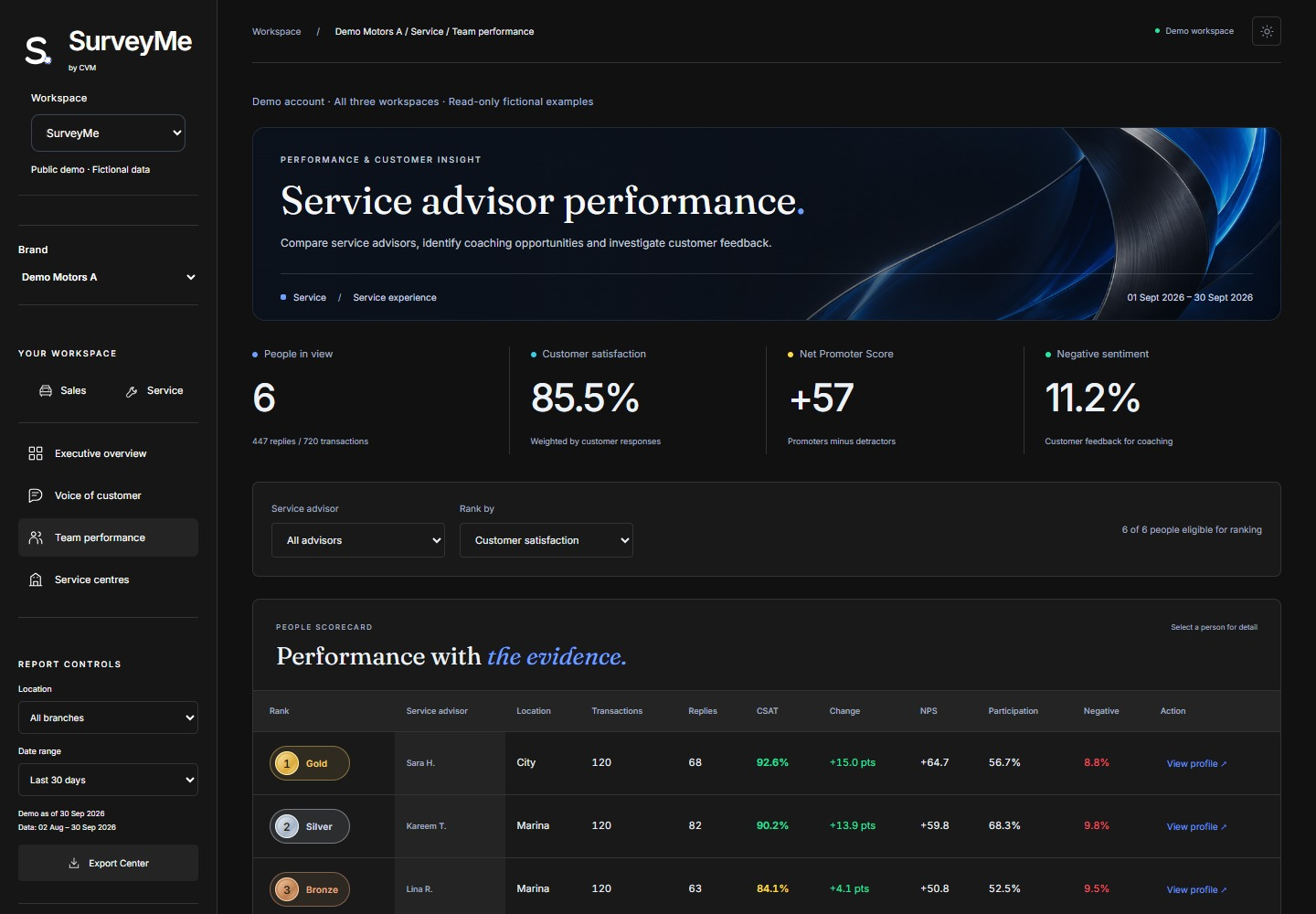Switch to the Service workspace tab
1316x914 pixels.
(154, 390)
